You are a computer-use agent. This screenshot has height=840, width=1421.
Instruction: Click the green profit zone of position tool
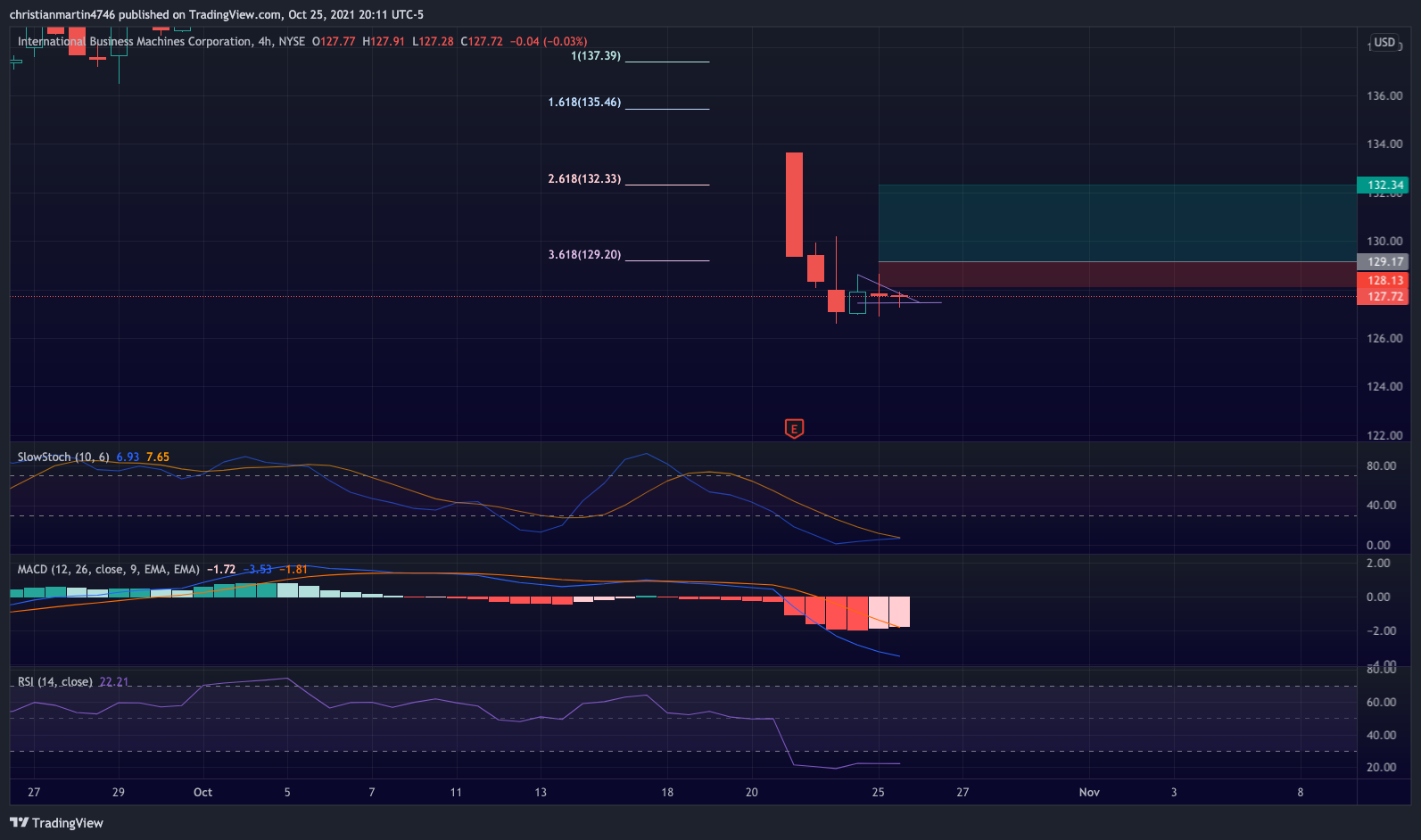coord(1117,223)
